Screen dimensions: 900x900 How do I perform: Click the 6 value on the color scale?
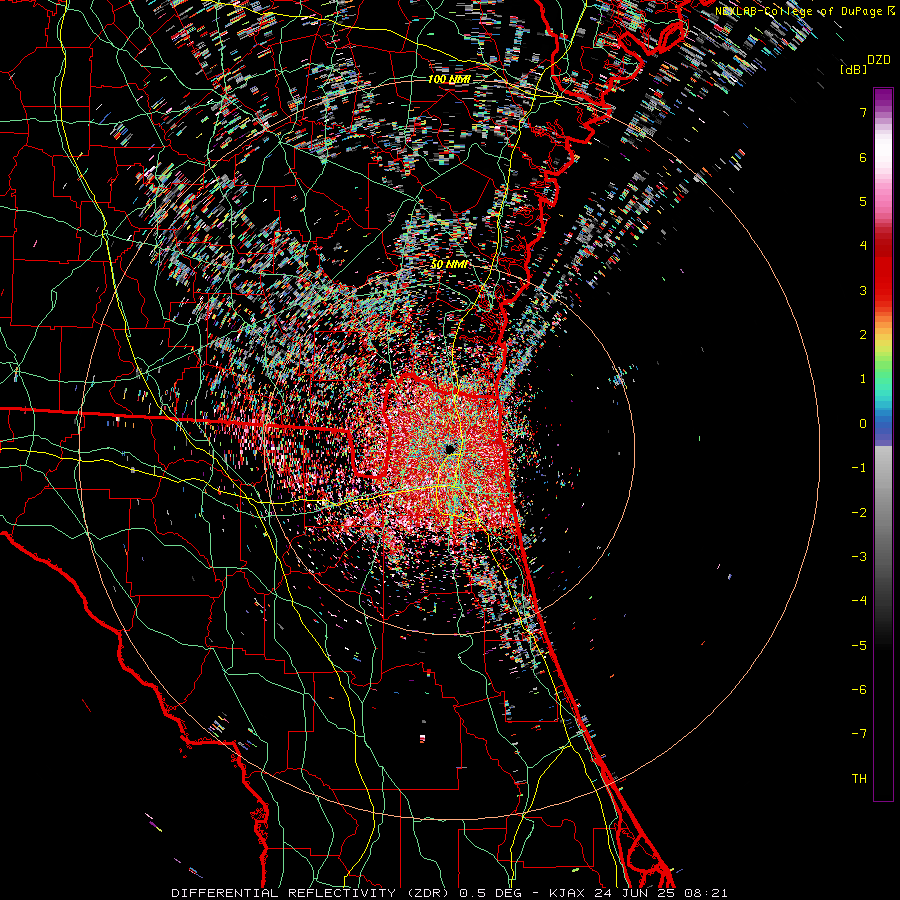coord(863,157)
